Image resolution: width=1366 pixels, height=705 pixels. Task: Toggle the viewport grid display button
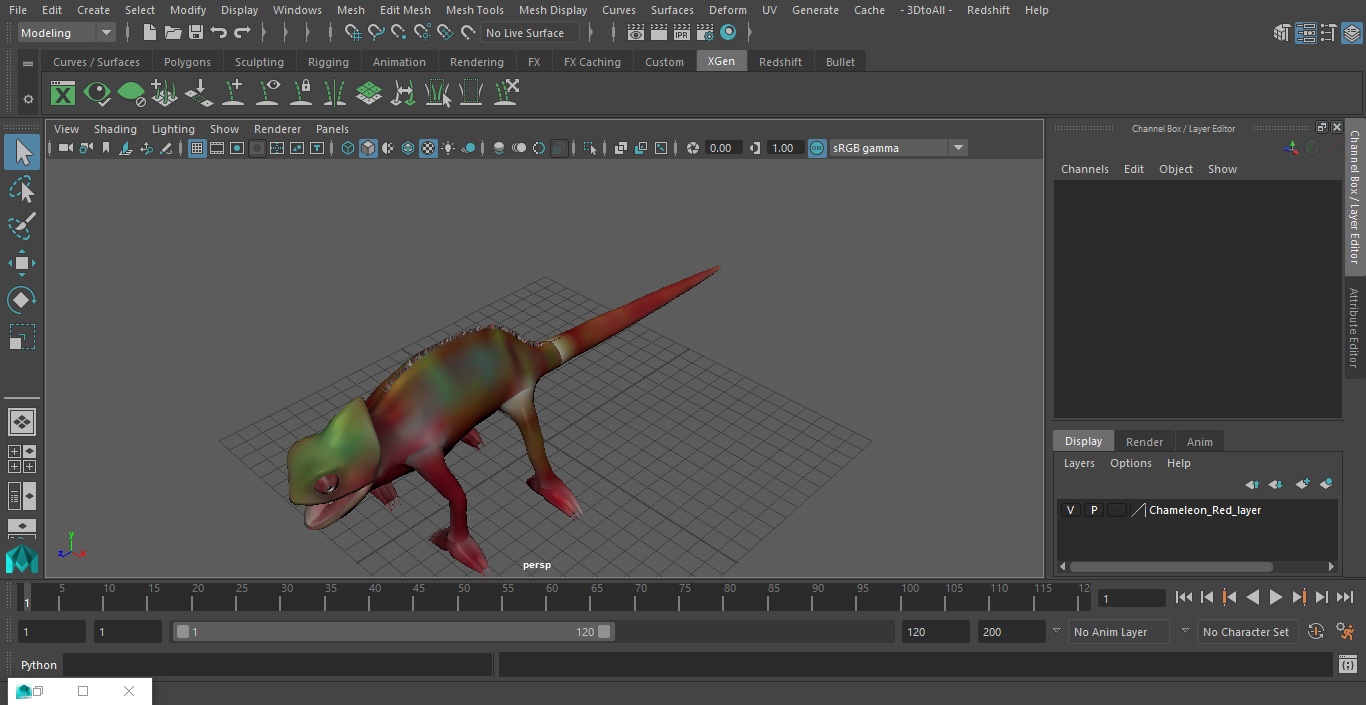[197, 148]
